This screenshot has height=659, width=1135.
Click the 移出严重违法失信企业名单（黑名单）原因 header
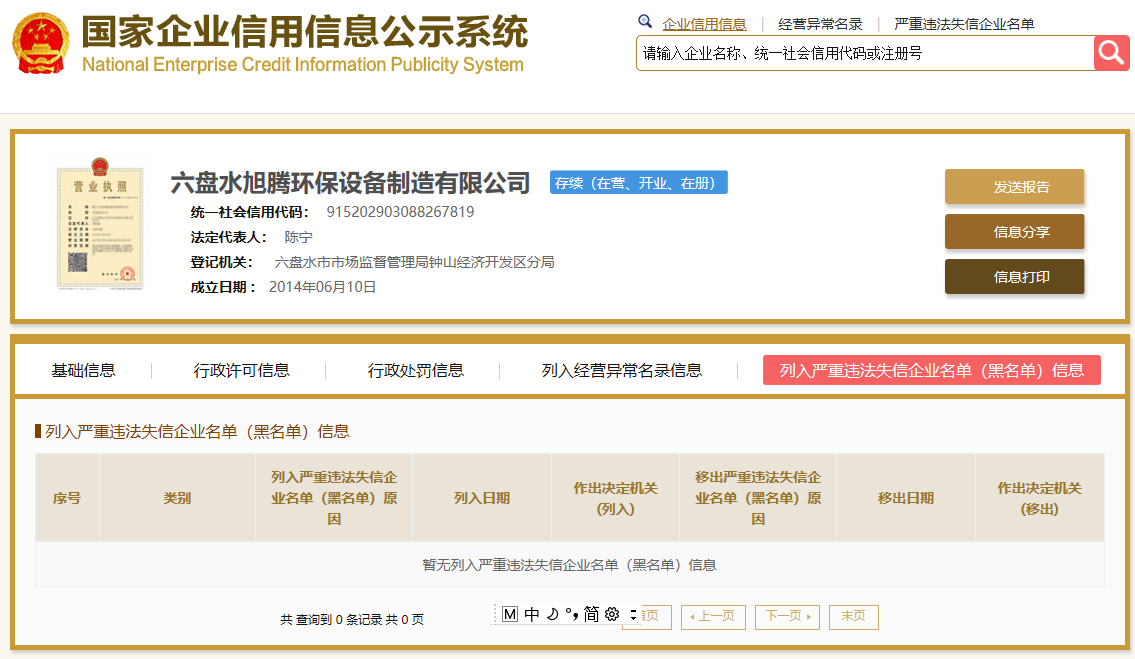pos(758,498)
